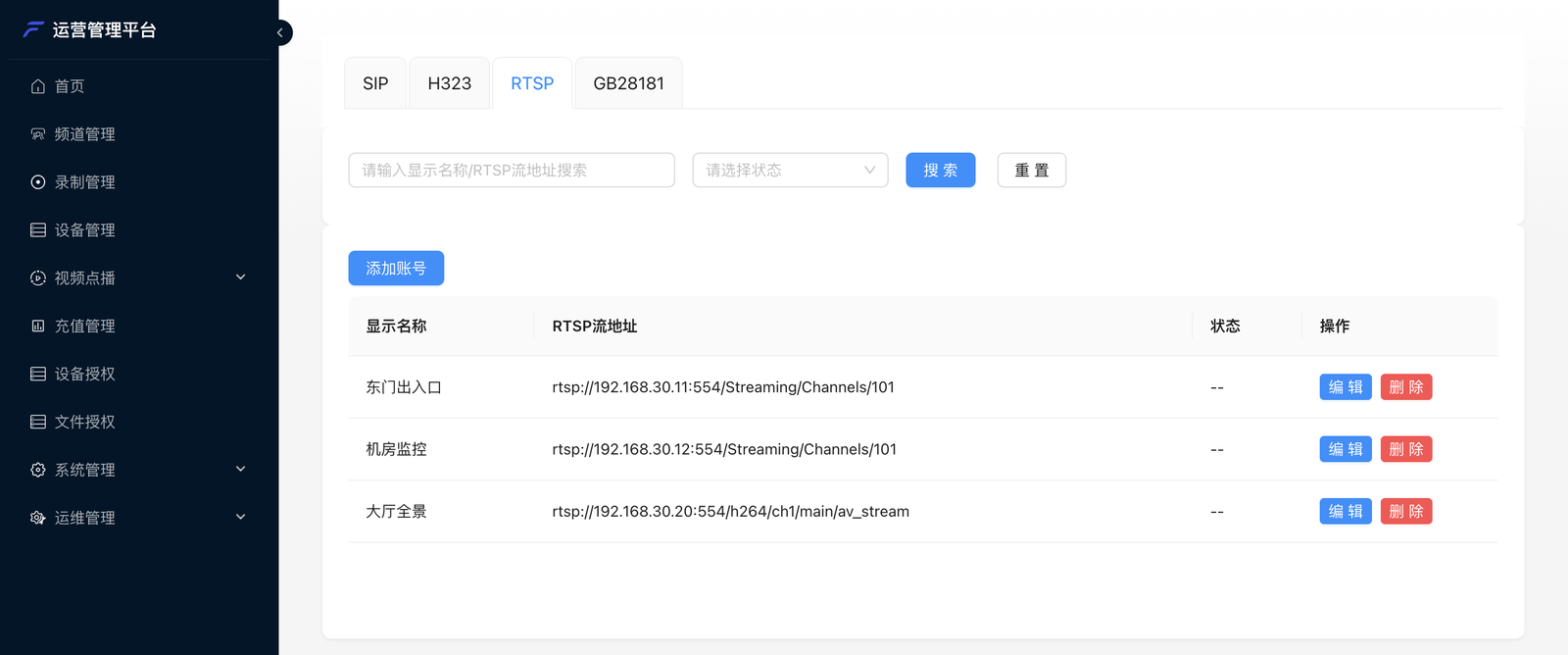Viewport: 1568px width, 655px height.
Task: Click the 设备授权 icon
Action: tap(38, 374)
